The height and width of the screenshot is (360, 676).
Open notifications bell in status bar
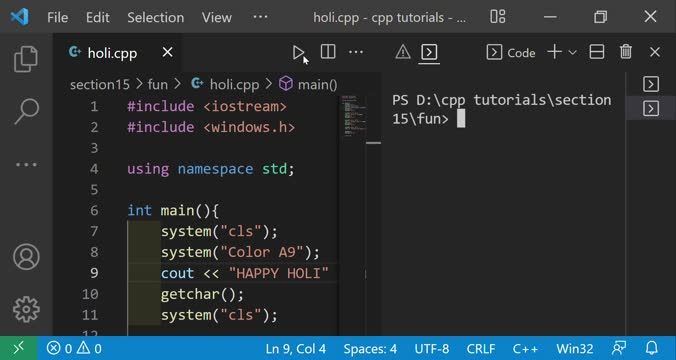(652, 348)
